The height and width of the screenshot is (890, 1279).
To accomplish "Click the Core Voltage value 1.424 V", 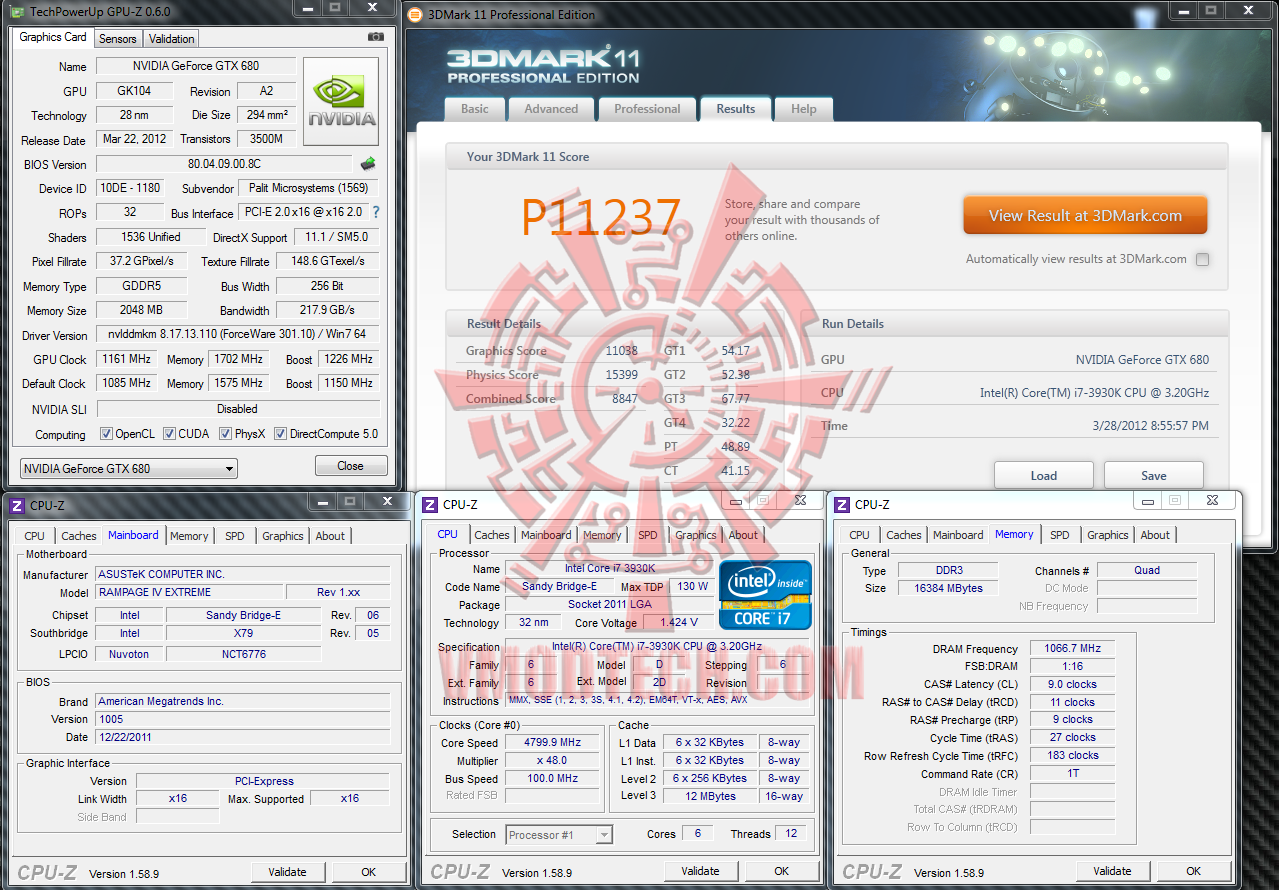I will [x=678, y=623].
